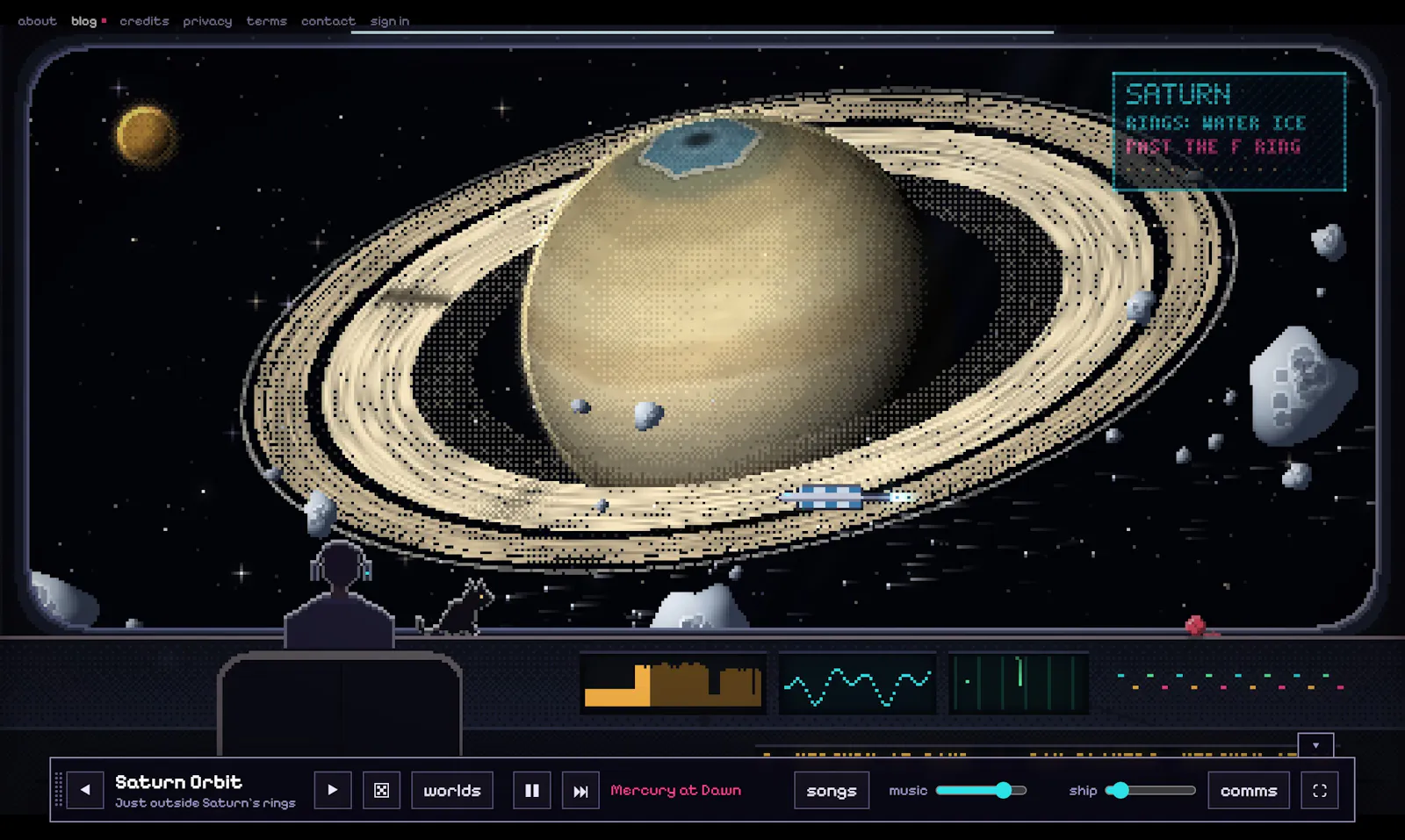
Task: Click the Saturn Orbit world title
Action: pos(178,781)
